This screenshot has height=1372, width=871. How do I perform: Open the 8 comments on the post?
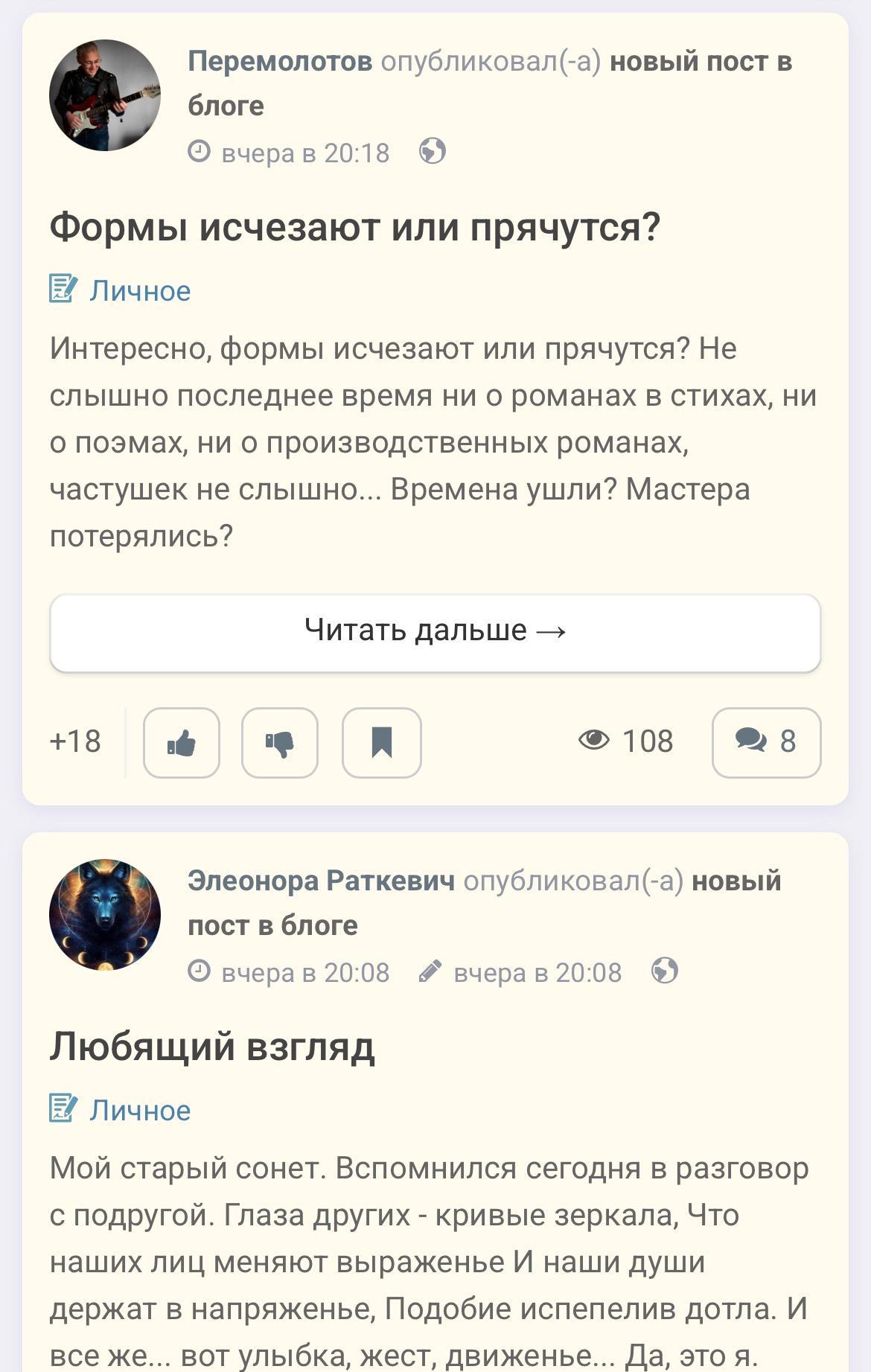click(766, 742)
